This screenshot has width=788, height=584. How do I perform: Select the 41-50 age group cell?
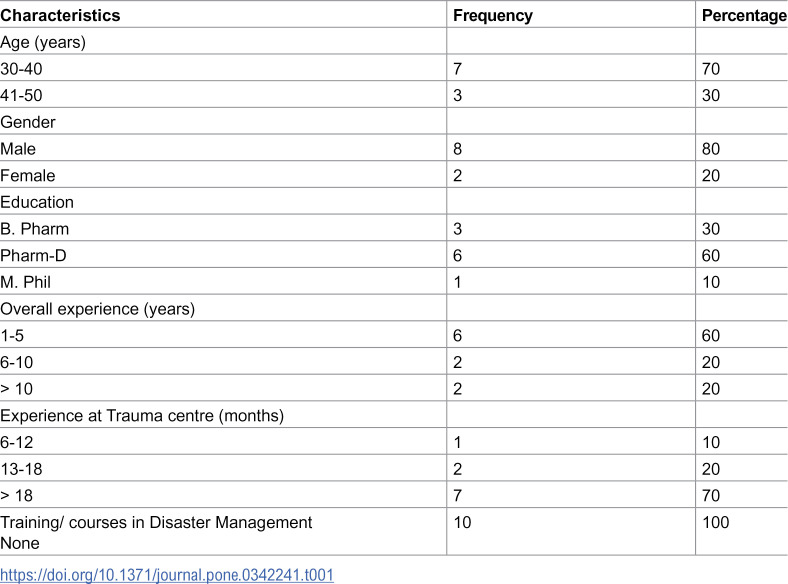(21, 95)
